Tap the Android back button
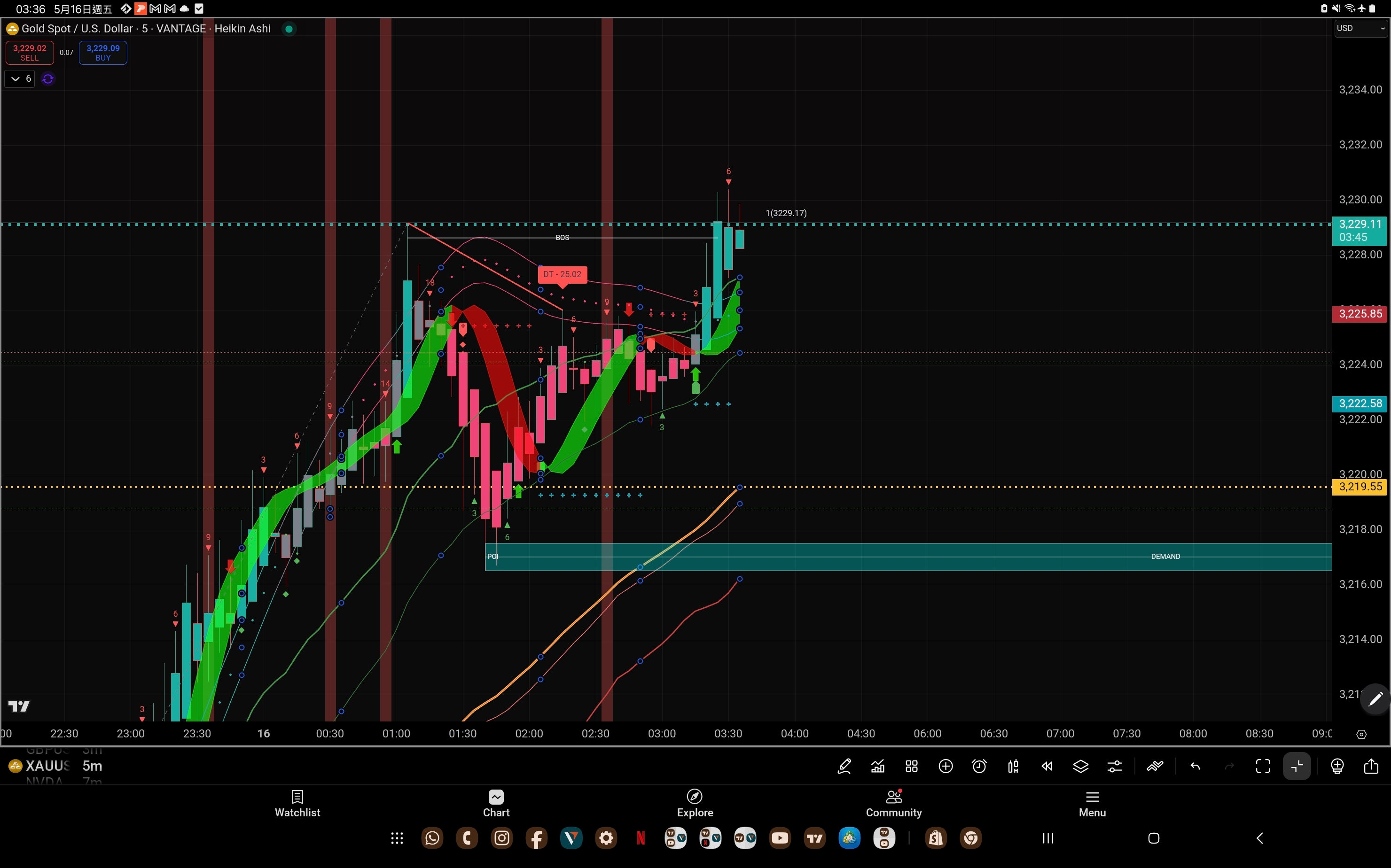Image resolution: width=1391 pixels, height=868 pixels. pyautogui.click(x=1259, y=838)
